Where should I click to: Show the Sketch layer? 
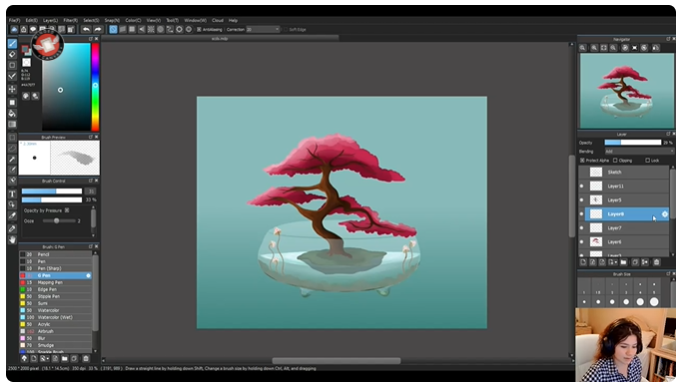tap(582, 172)
